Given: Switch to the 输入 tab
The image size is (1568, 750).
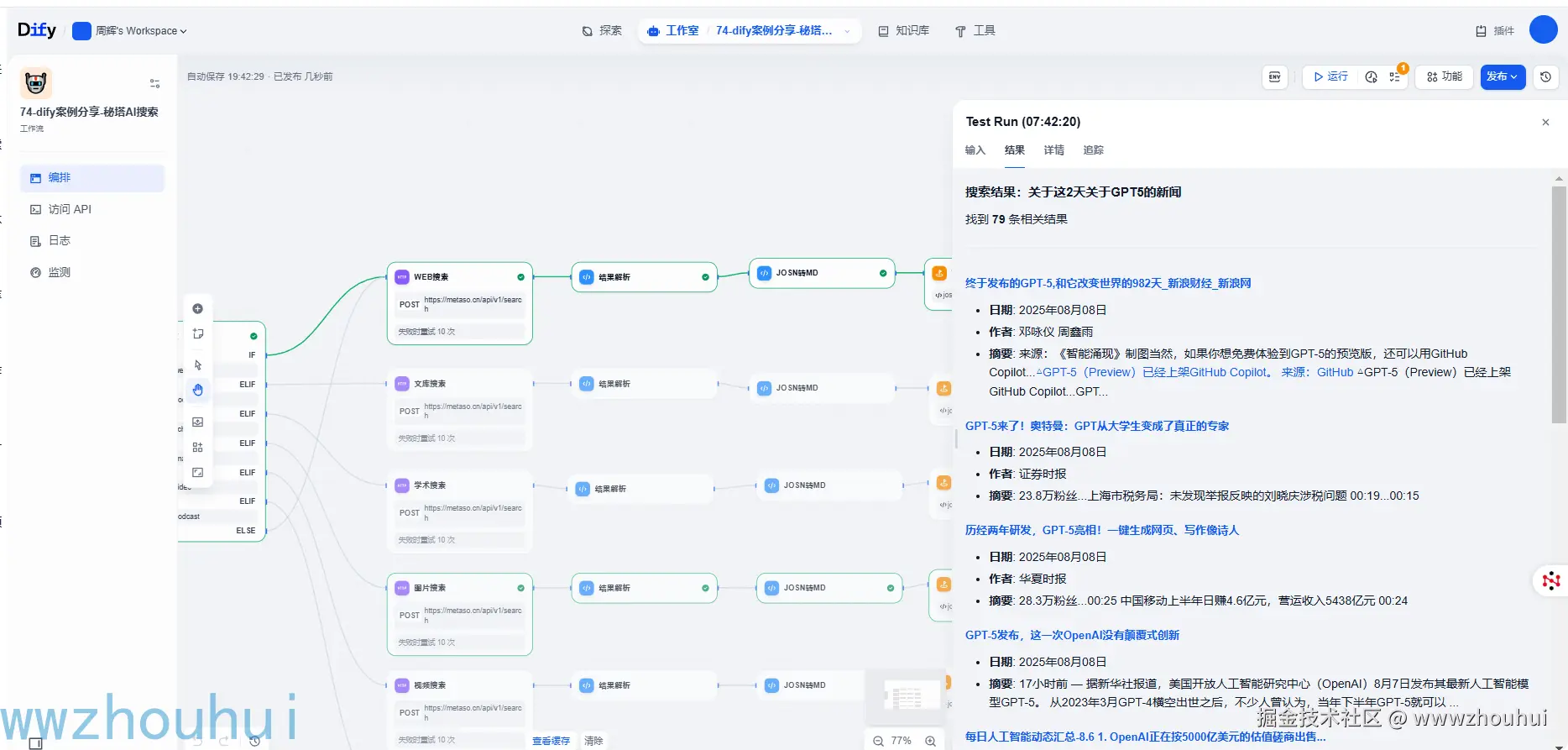Looking at the screenshot, I should click(x=975, y=150).
